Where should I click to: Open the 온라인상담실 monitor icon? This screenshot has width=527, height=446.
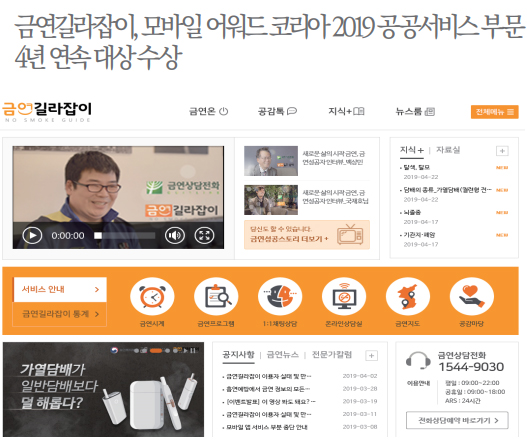pyautogui.click(x=344, y=297)
